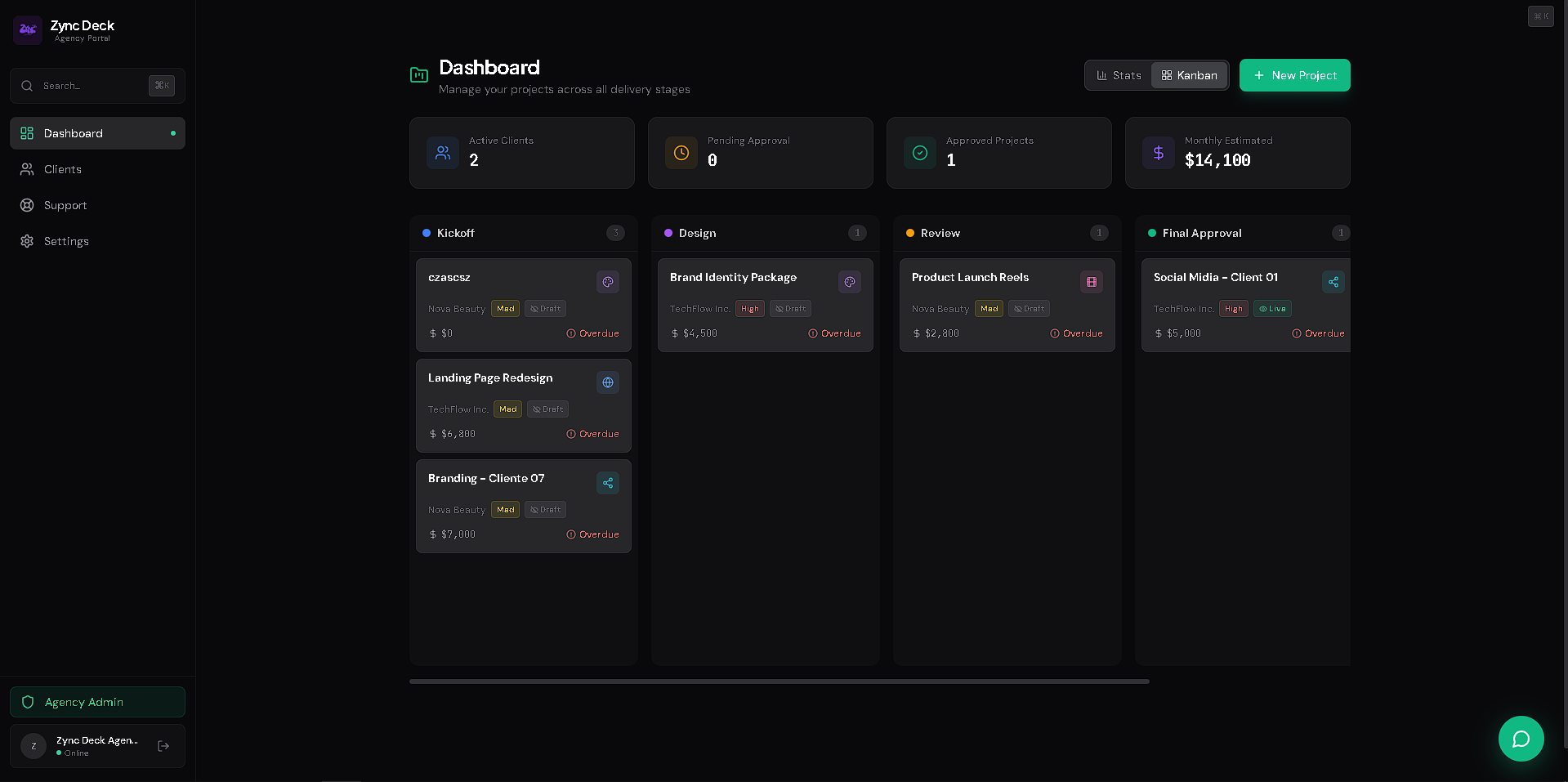Click the Z user avatar
Viewport: 1568px width, 782px height.
point(34,746)
